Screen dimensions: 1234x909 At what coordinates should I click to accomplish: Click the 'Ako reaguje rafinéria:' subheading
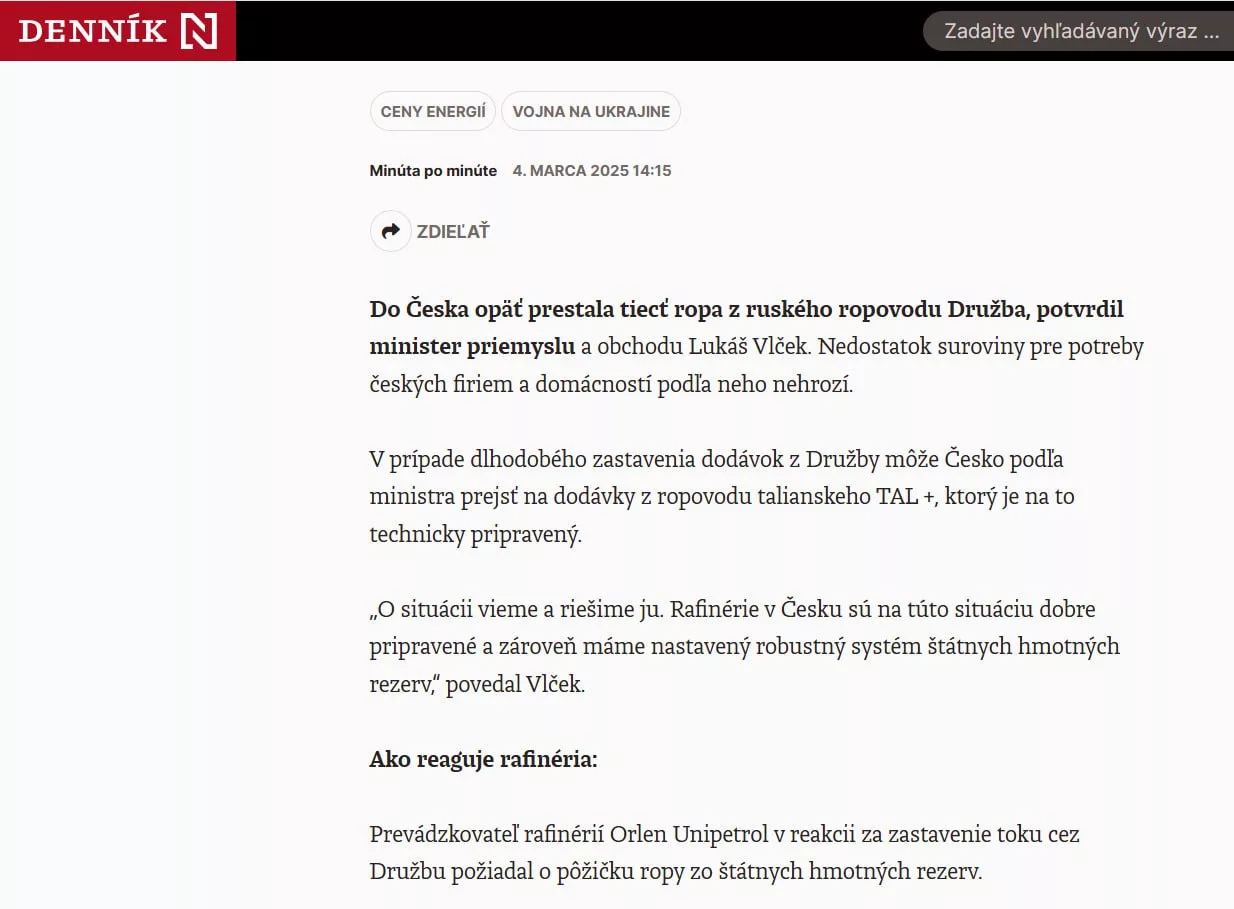coord(483,760)
